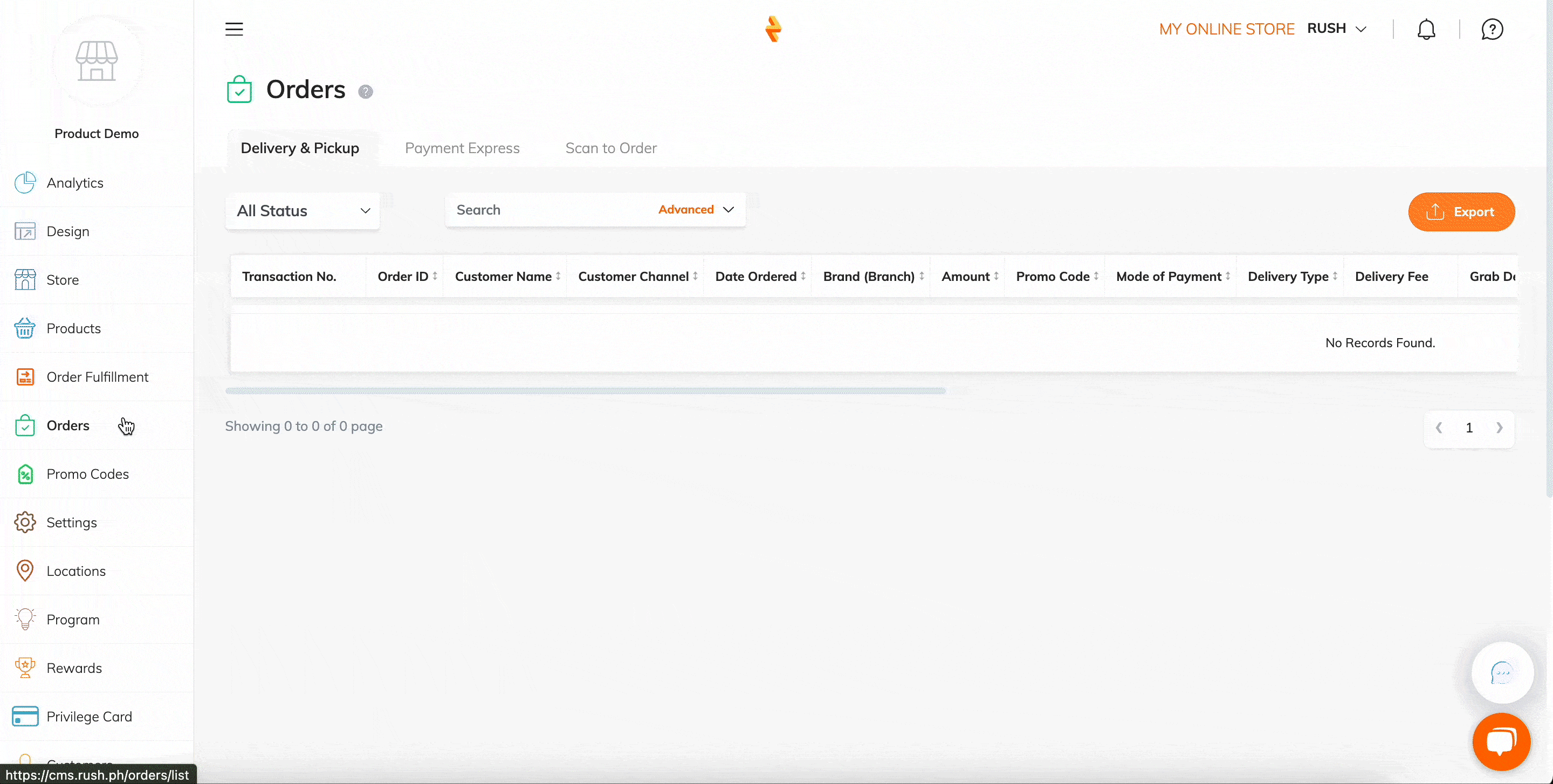Click the Products basket icon
1553x784 pixels.
click(25, 328)
